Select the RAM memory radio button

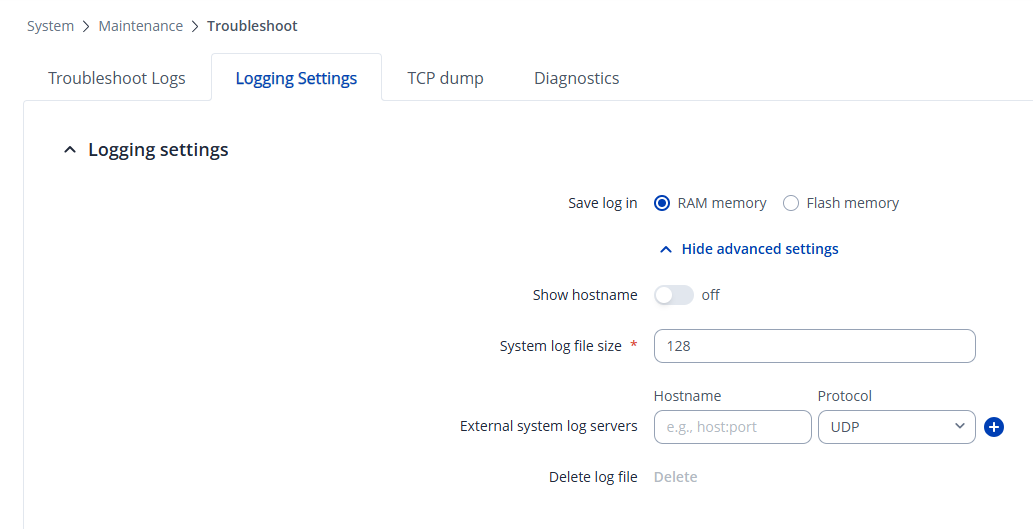(x=662, y=203)
